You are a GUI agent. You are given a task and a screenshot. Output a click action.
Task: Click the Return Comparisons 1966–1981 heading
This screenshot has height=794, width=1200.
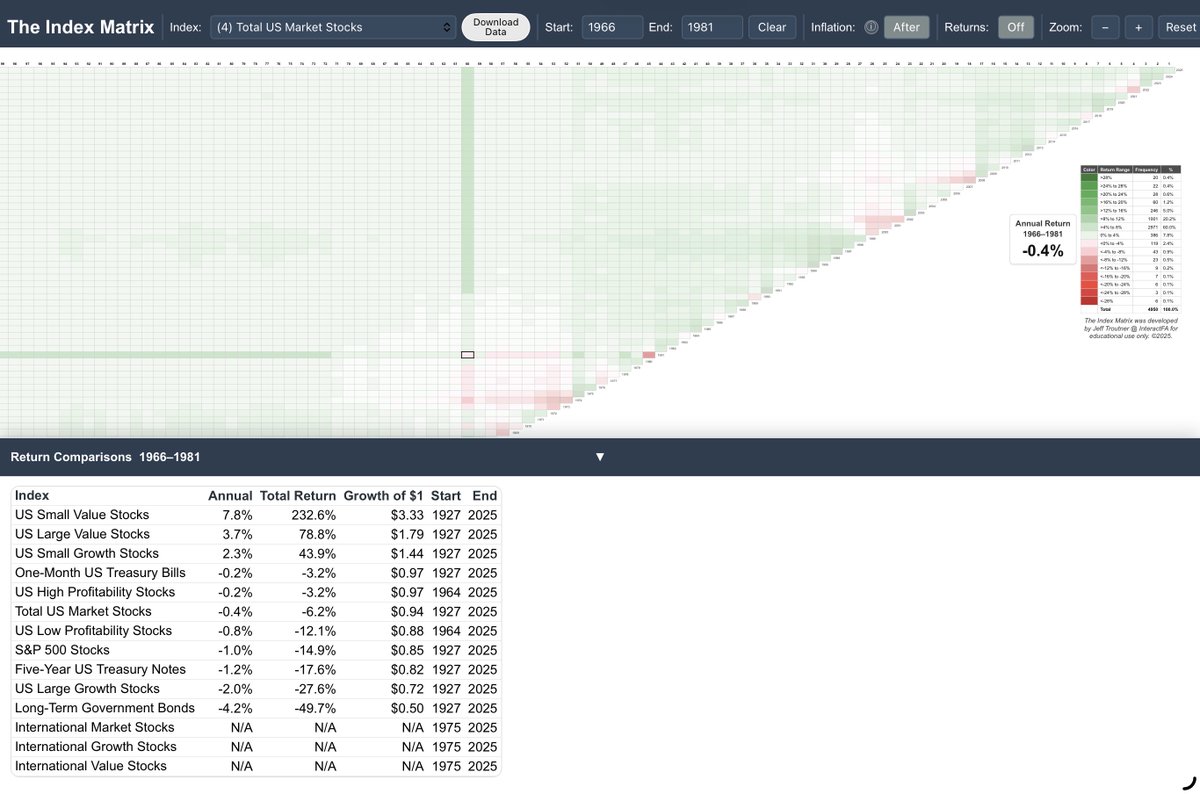tap(105, 457)
